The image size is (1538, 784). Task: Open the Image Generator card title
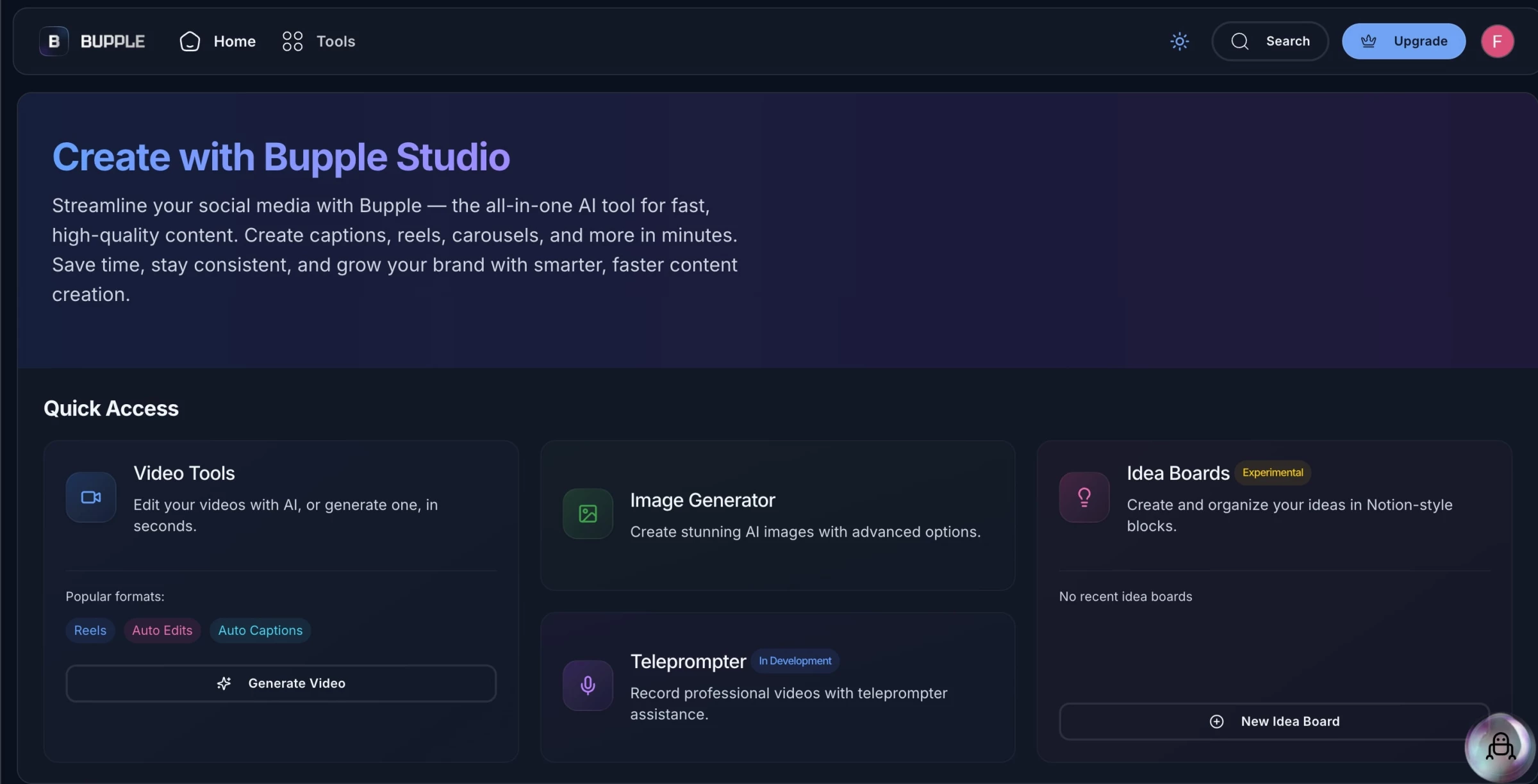702,500
